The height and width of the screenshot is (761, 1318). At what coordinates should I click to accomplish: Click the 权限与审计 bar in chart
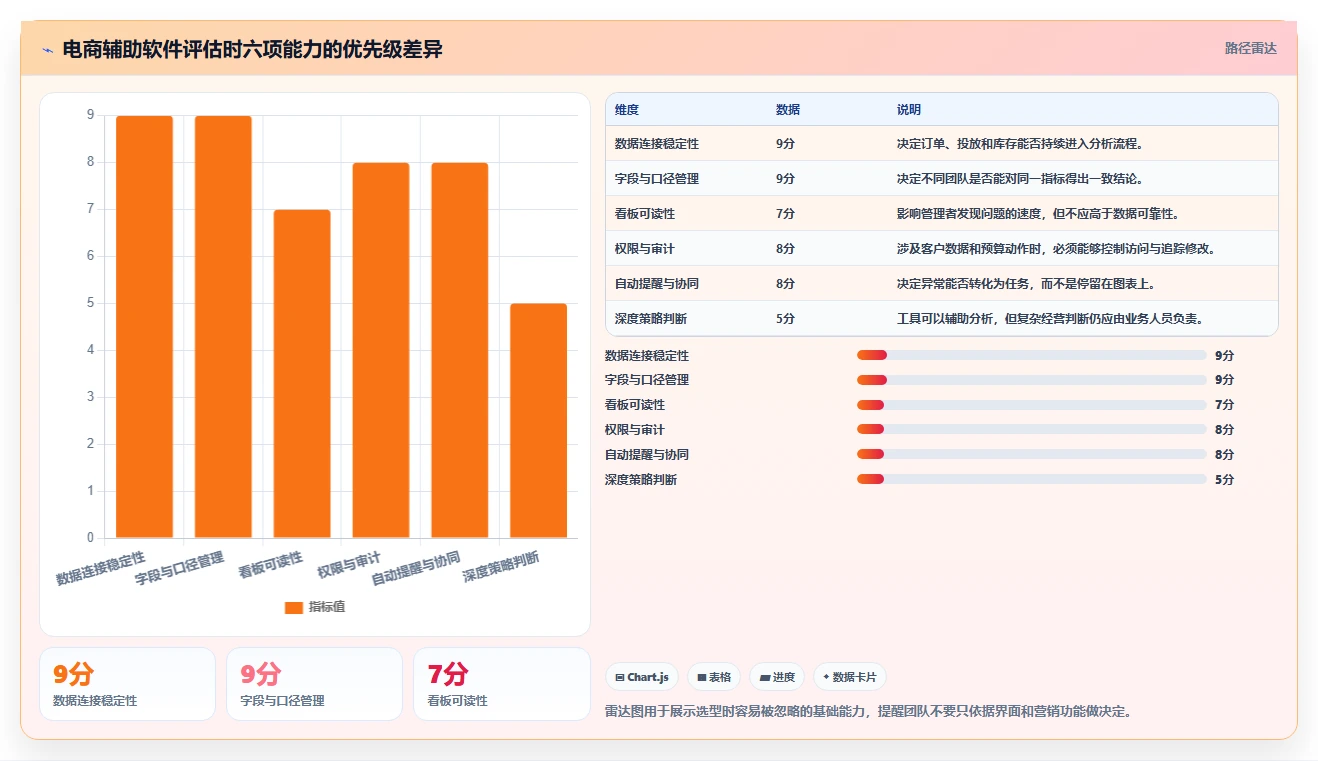381,350
